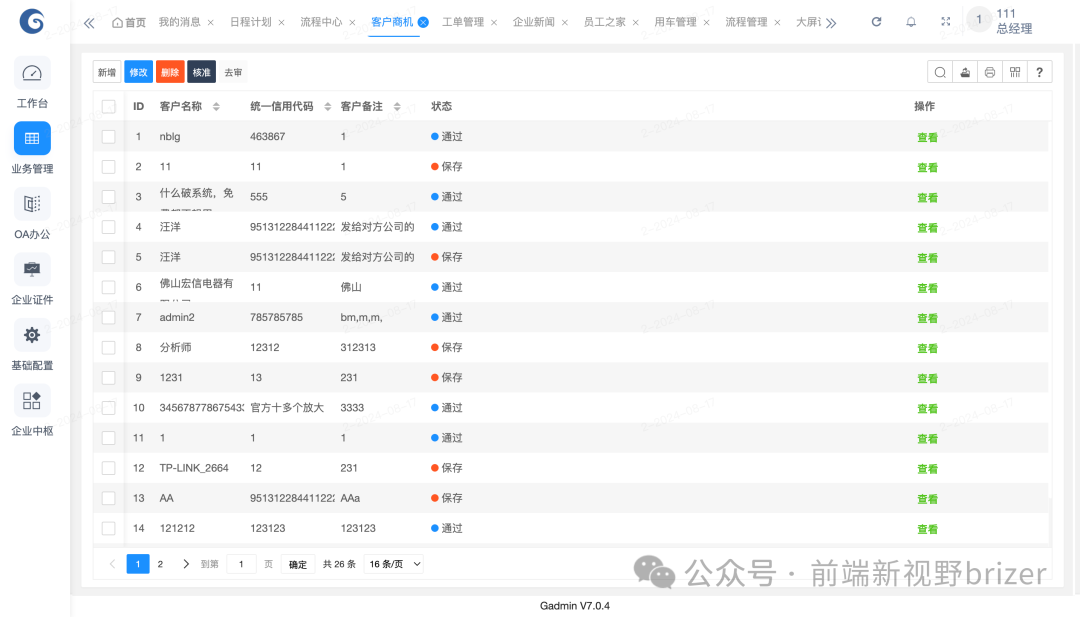Open the notification bell icon

(x=910, y=20)
